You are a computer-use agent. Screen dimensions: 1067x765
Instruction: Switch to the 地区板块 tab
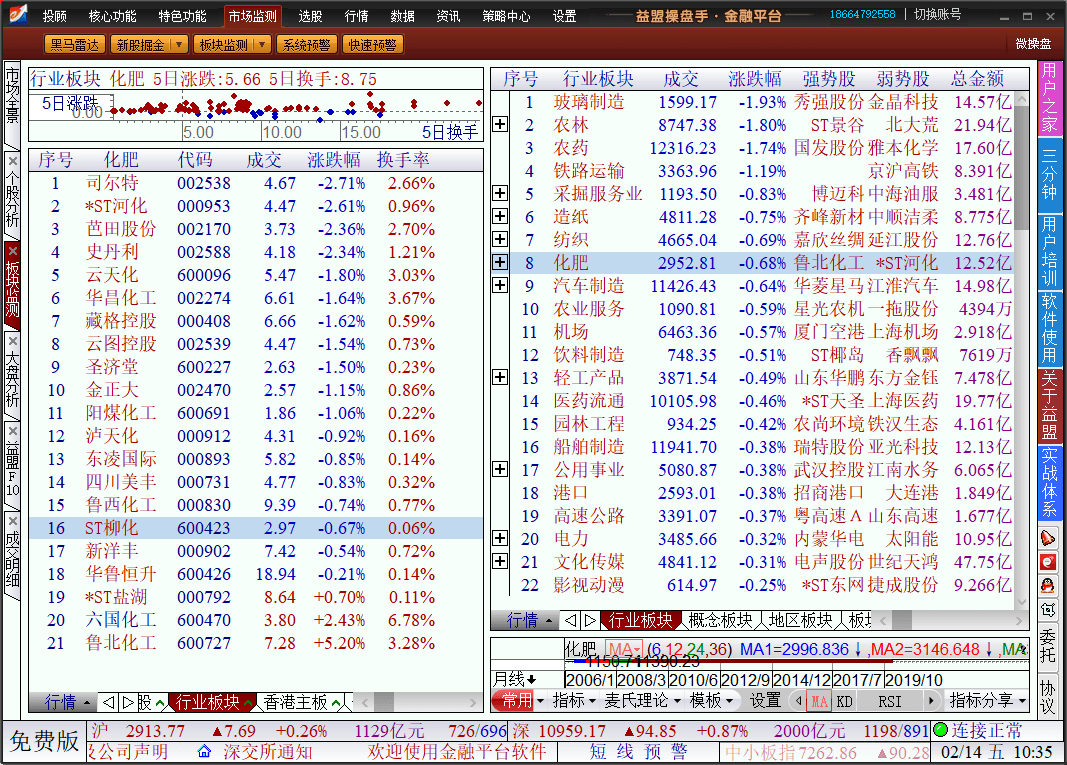point(801,620)
